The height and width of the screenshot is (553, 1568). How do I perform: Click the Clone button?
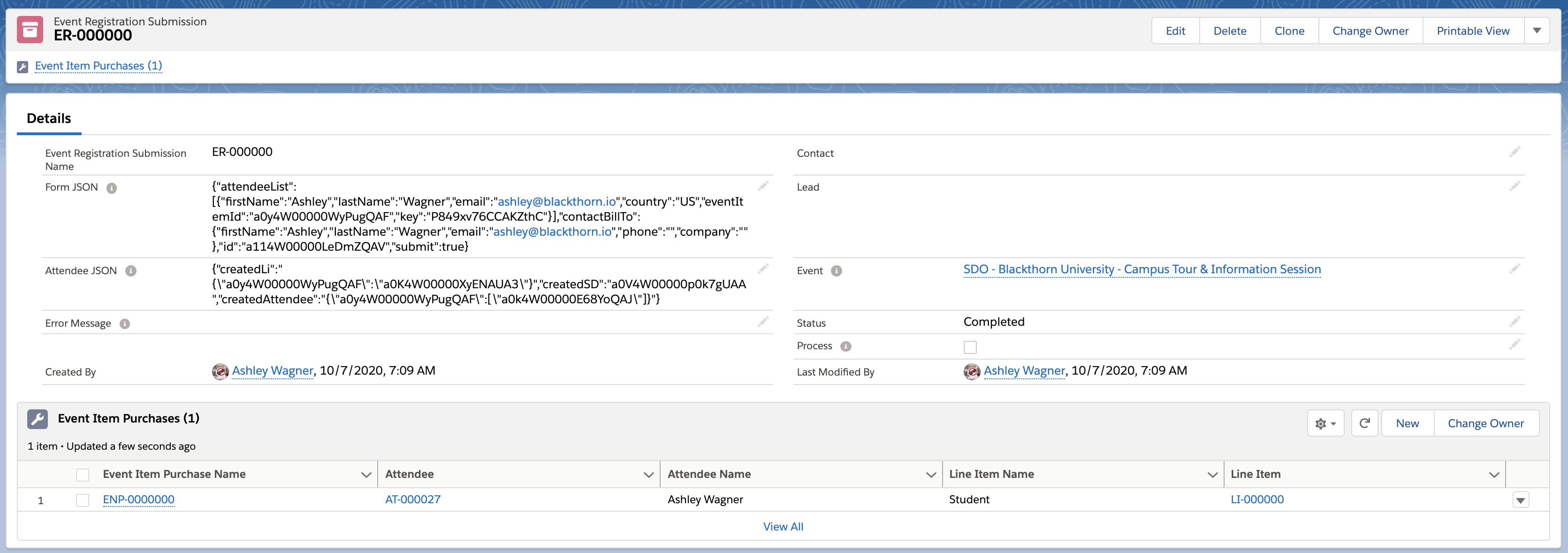point(1289,31)
